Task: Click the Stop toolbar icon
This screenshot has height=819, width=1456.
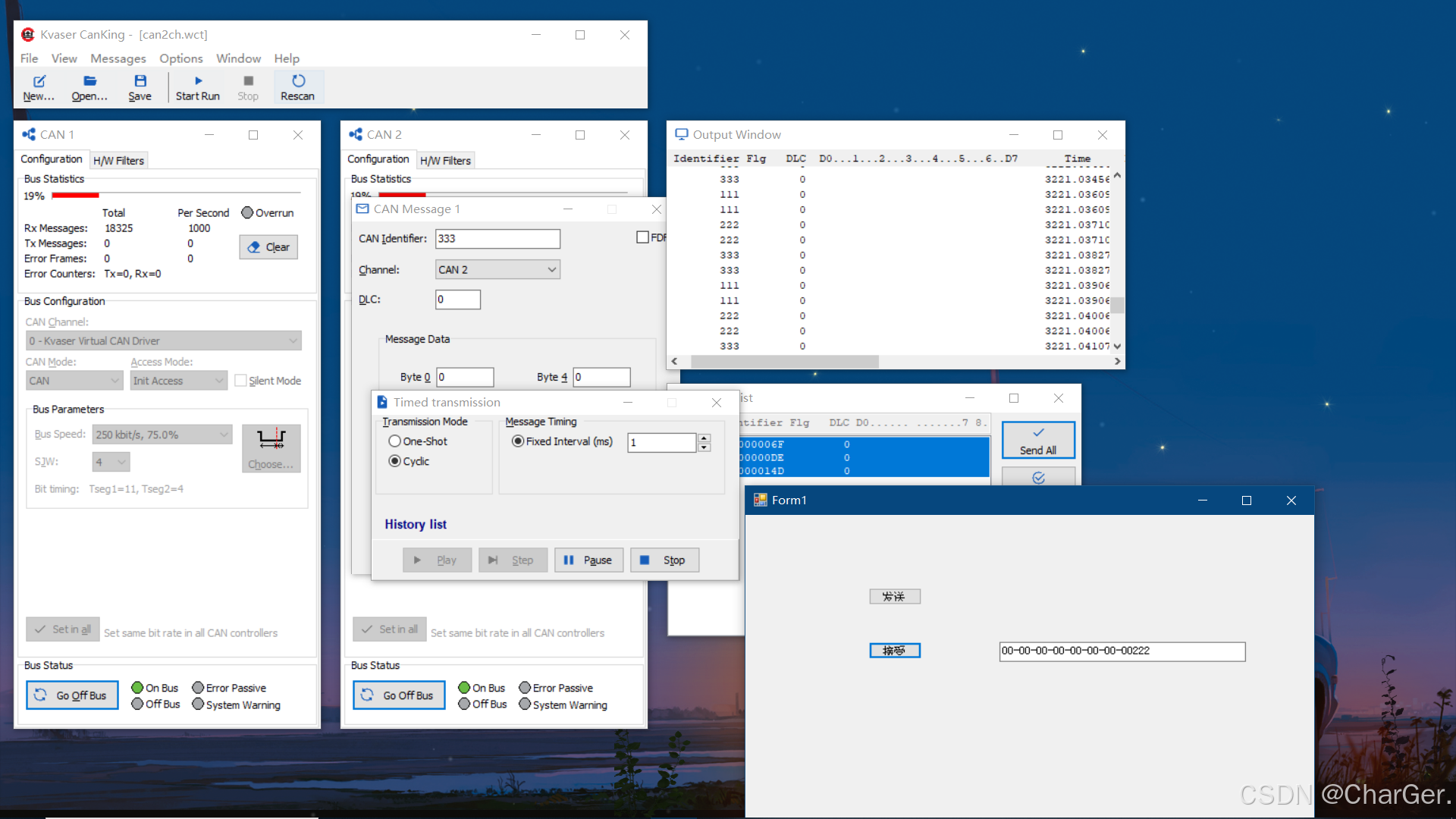Action: pos(248,80)
